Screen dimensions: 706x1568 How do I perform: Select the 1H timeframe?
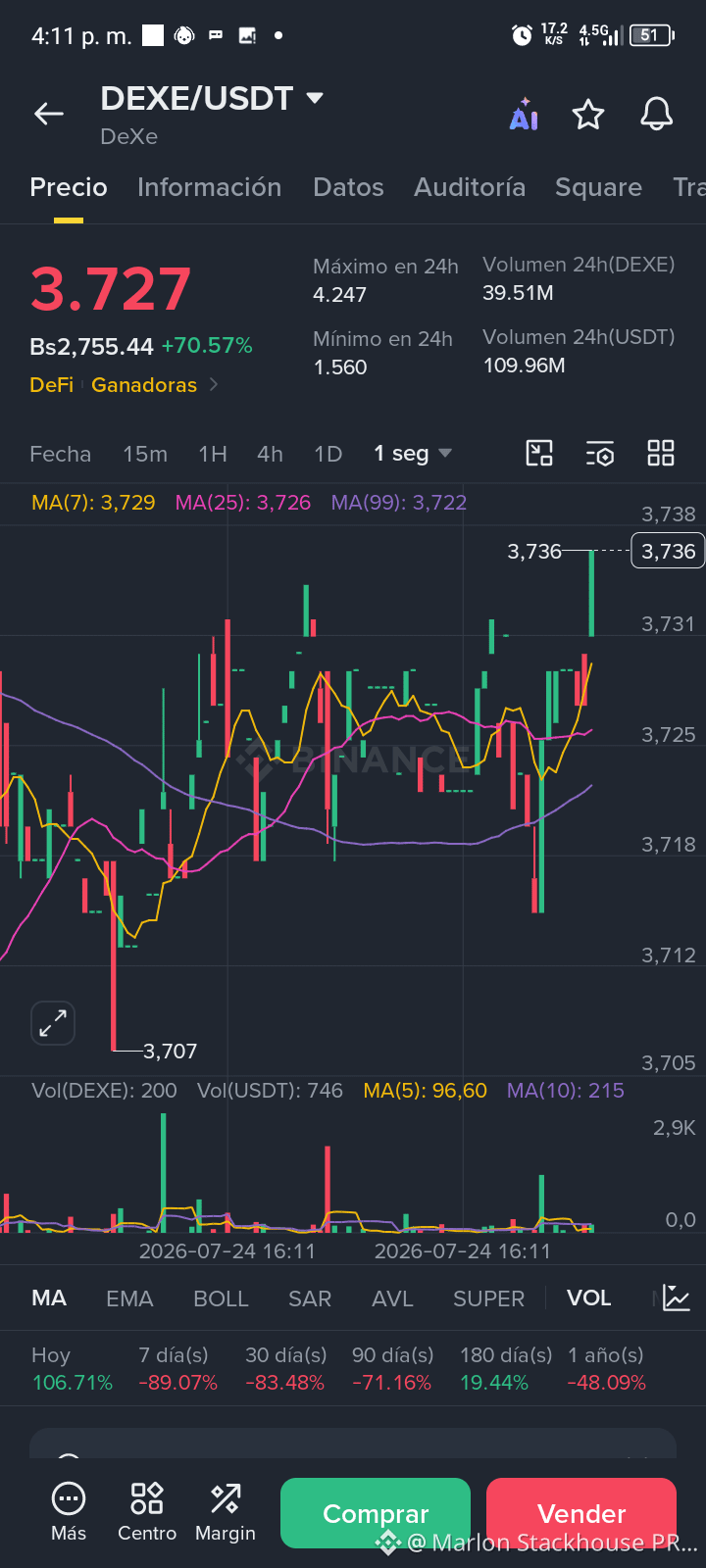coord(213,454)
